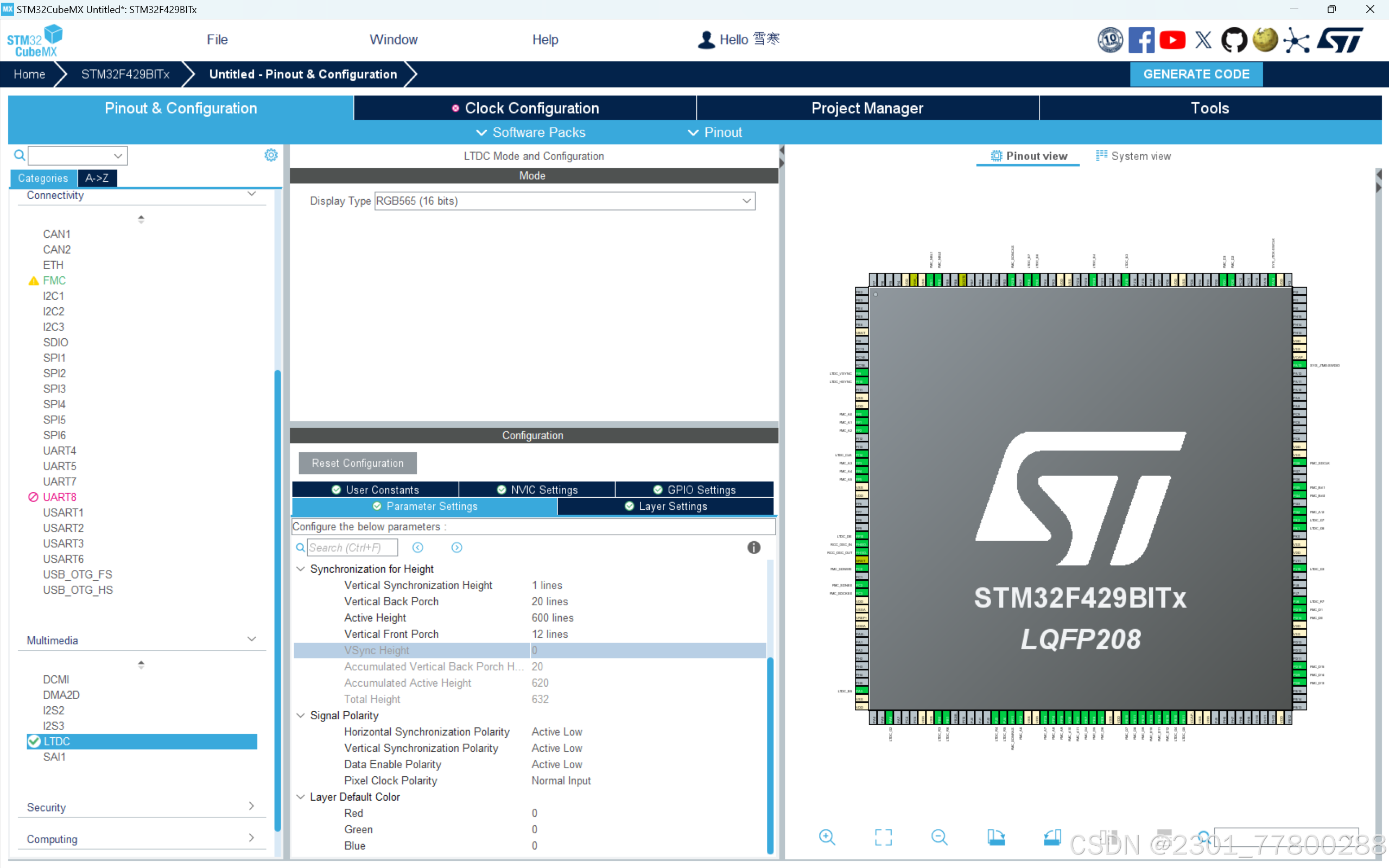Click next search result arrow in parameters
Viewport: 1389px width, 868px height.
tap(457, 548)
